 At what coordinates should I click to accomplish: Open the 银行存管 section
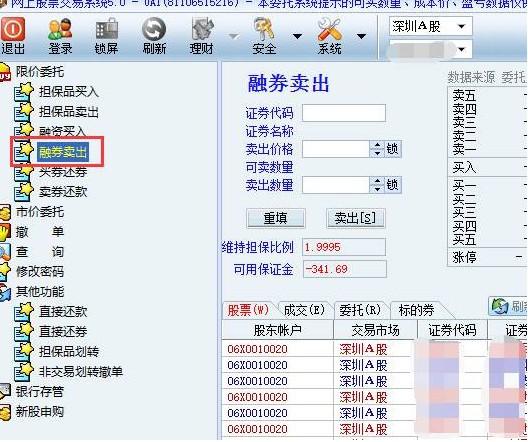click(x=39, y=392)
